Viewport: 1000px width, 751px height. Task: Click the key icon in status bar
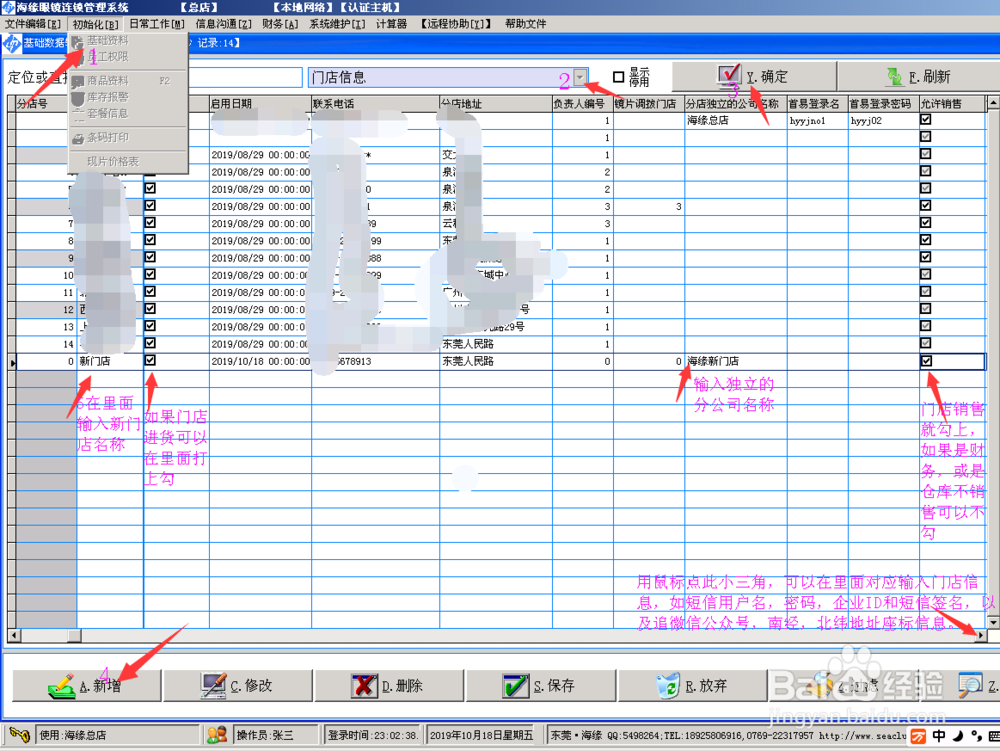coord(20,735)
